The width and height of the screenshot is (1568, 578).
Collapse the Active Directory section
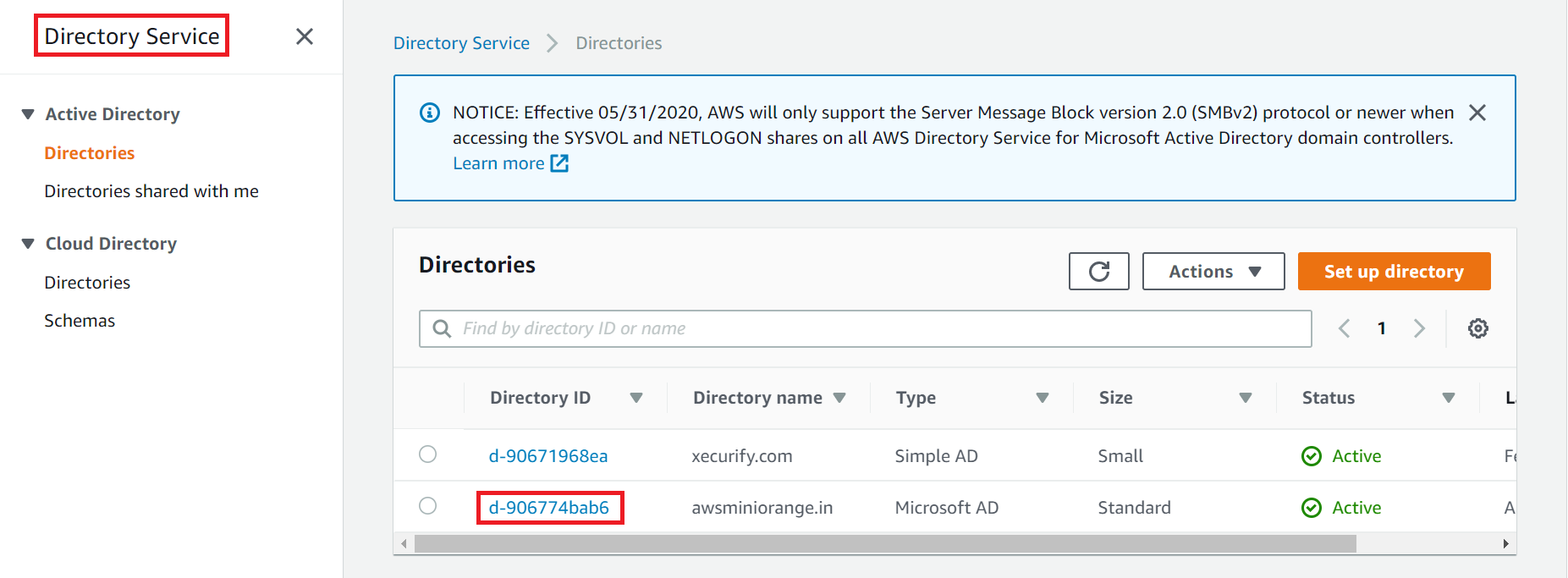(x=28, y=114)
